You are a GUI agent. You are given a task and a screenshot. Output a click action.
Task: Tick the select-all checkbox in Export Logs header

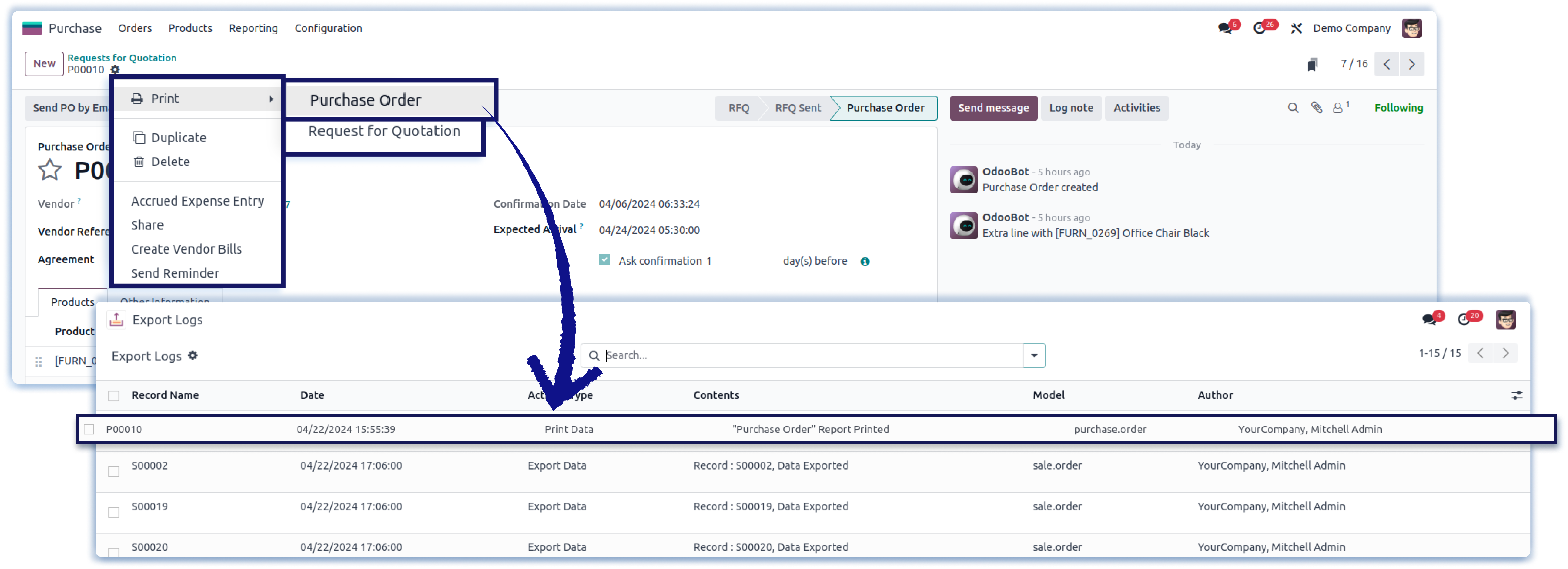pyautogui.click(x=114, y=396)
